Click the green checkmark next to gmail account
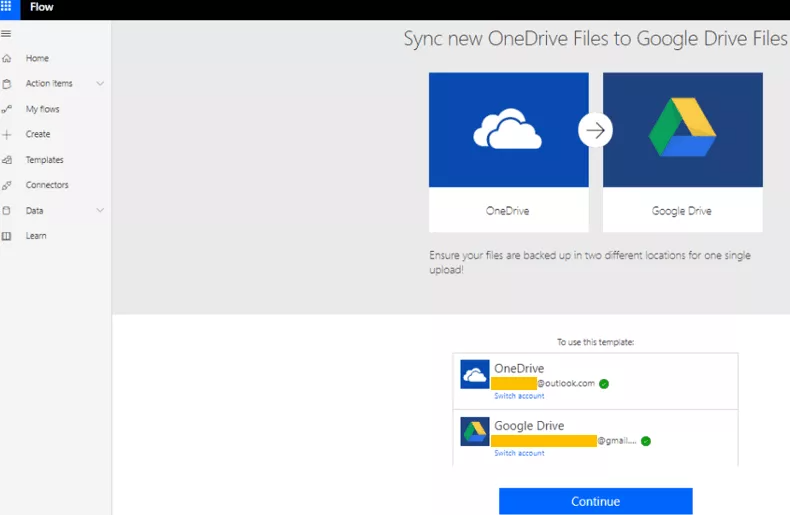Image resolution: width=790 pixels, height=515 pixels. (x=646, y=441)
